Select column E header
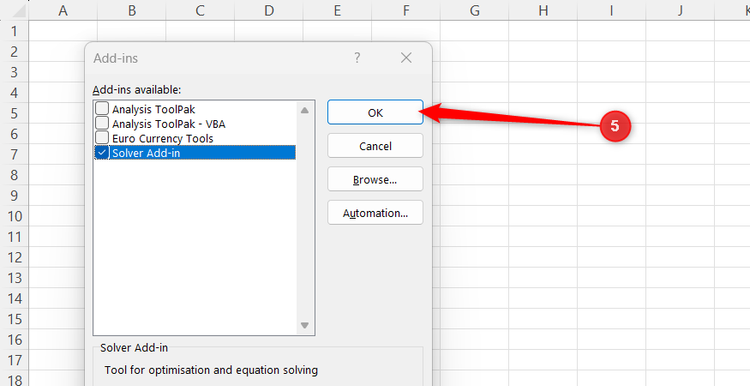 [337, 10]
